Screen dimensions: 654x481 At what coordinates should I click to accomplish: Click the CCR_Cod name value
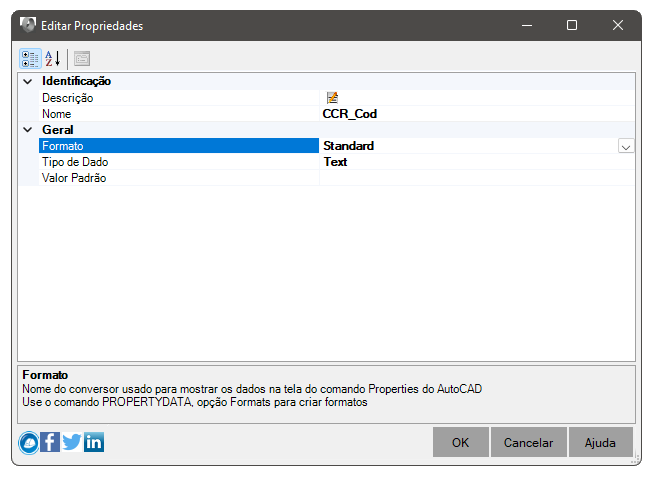[350, 114]
